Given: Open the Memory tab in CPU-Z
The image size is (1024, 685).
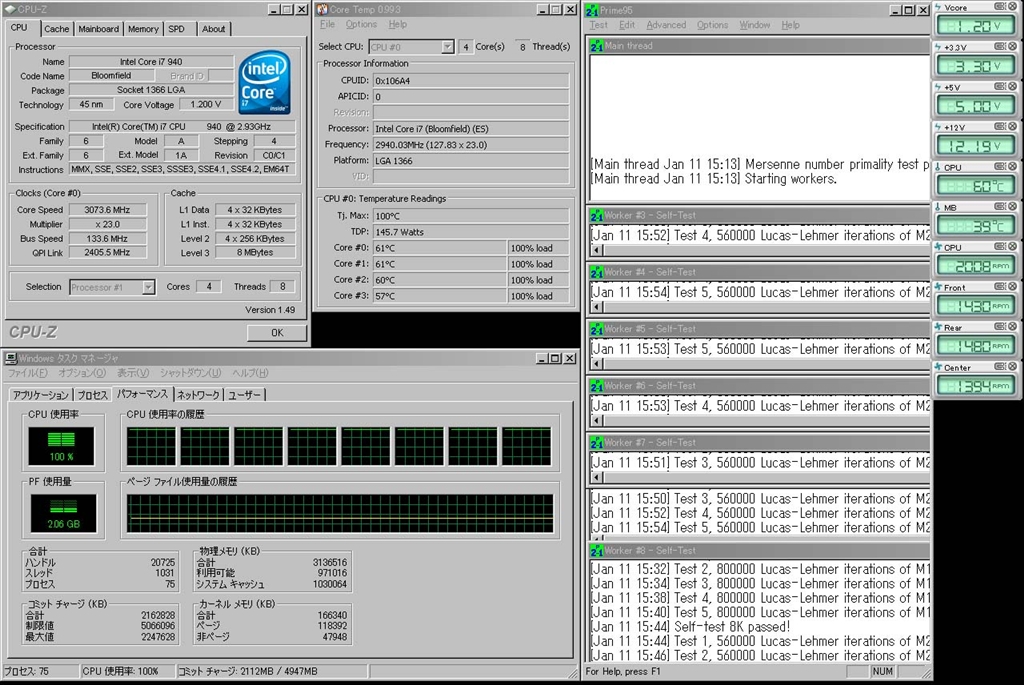Looking at the screenshot, I should click(x=142, y=29).
